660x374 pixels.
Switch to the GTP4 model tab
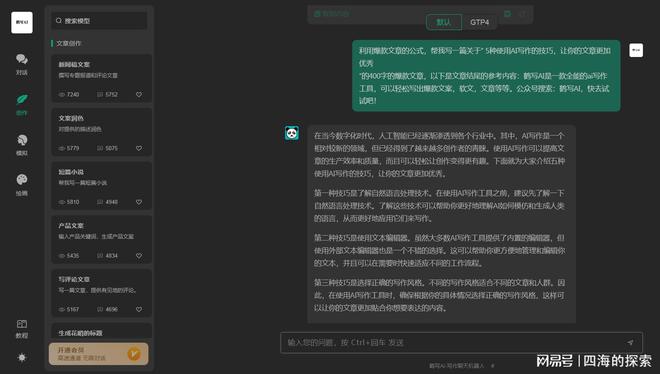479,22
